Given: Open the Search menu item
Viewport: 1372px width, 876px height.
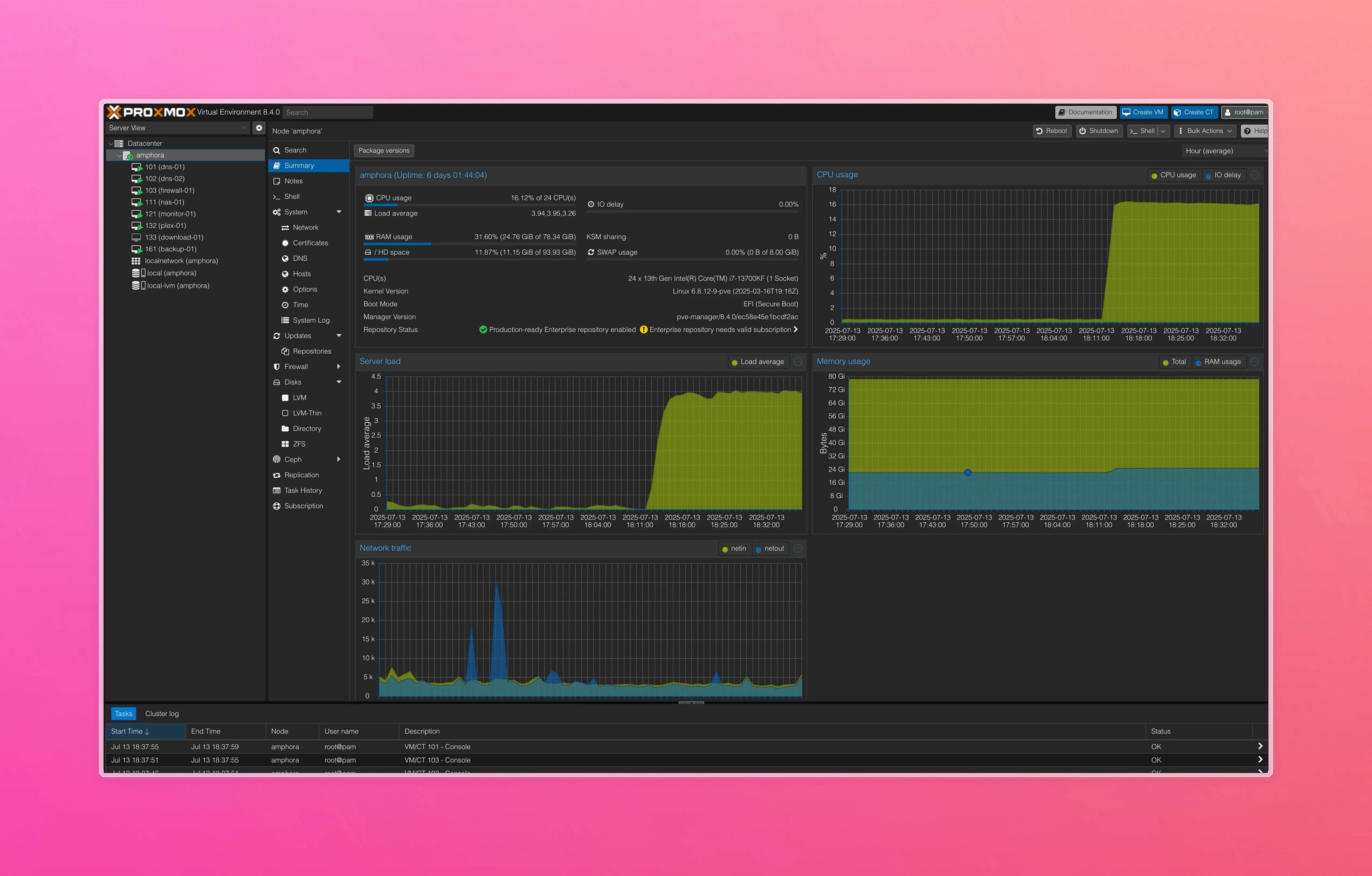Looking at the screenshot, I should pyautogui.click(x=308, y=150).
